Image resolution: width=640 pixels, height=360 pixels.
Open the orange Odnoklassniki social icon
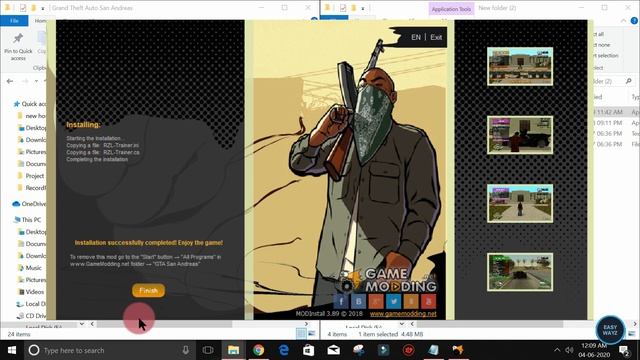point(411,302)
